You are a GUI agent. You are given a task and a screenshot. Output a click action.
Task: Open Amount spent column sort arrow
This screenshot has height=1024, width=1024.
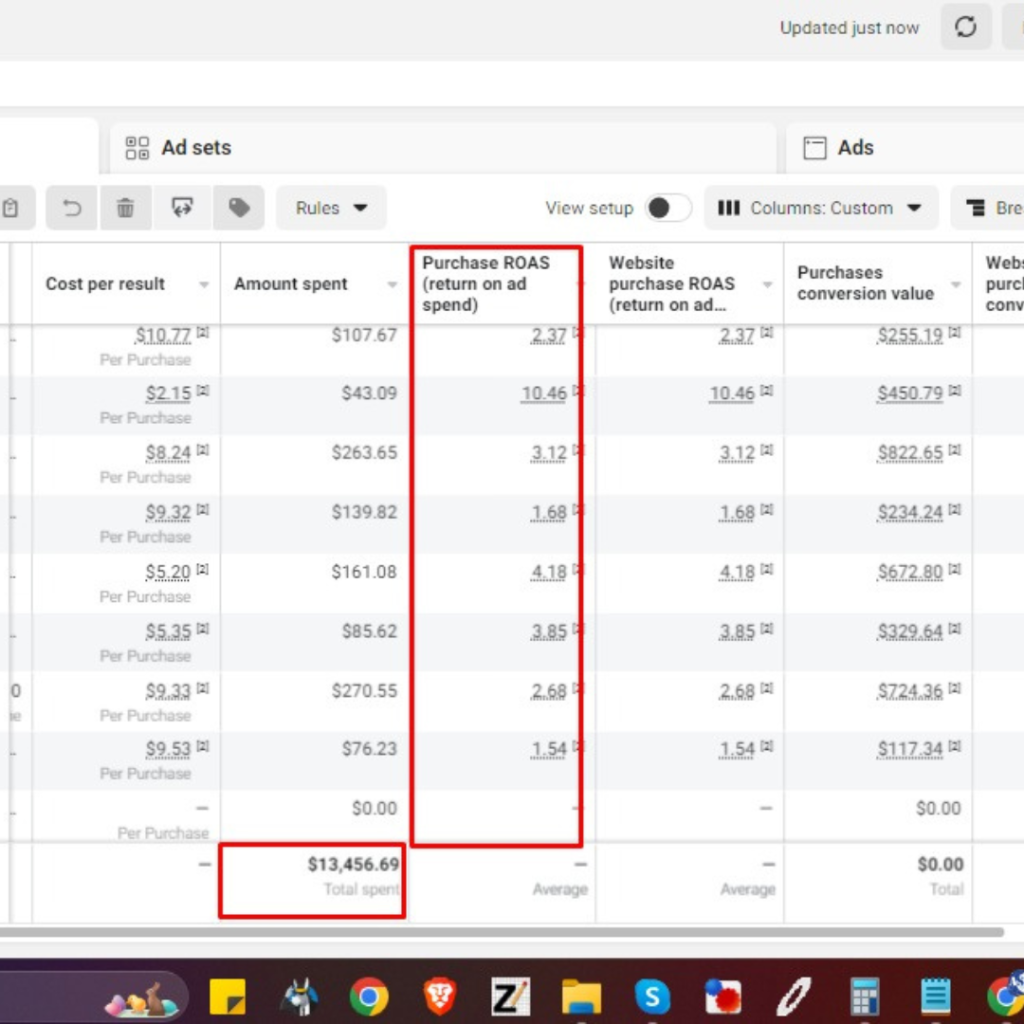(392, 285)
